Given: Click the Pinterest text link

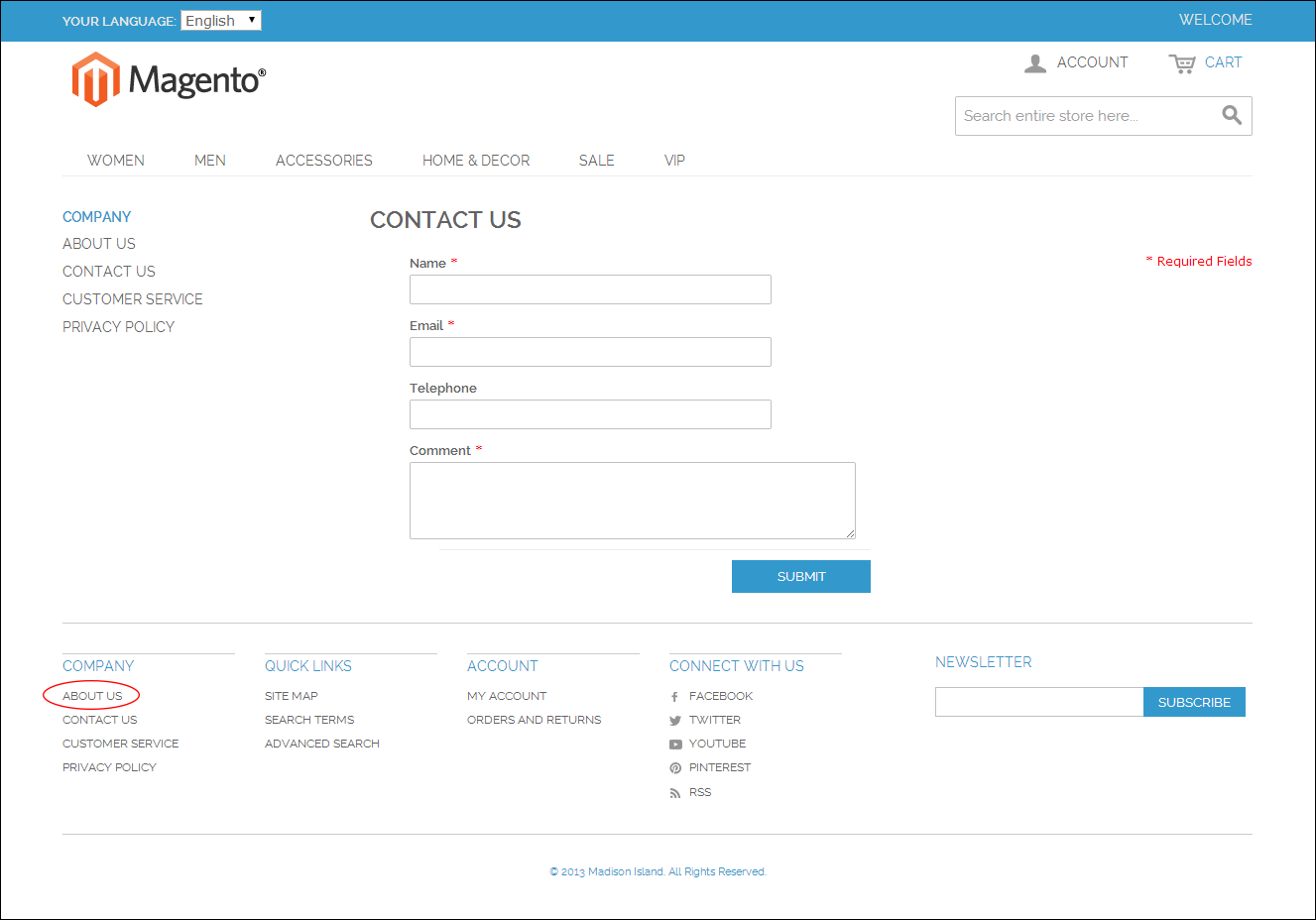Looking at the screenshot, I should 720,767.
